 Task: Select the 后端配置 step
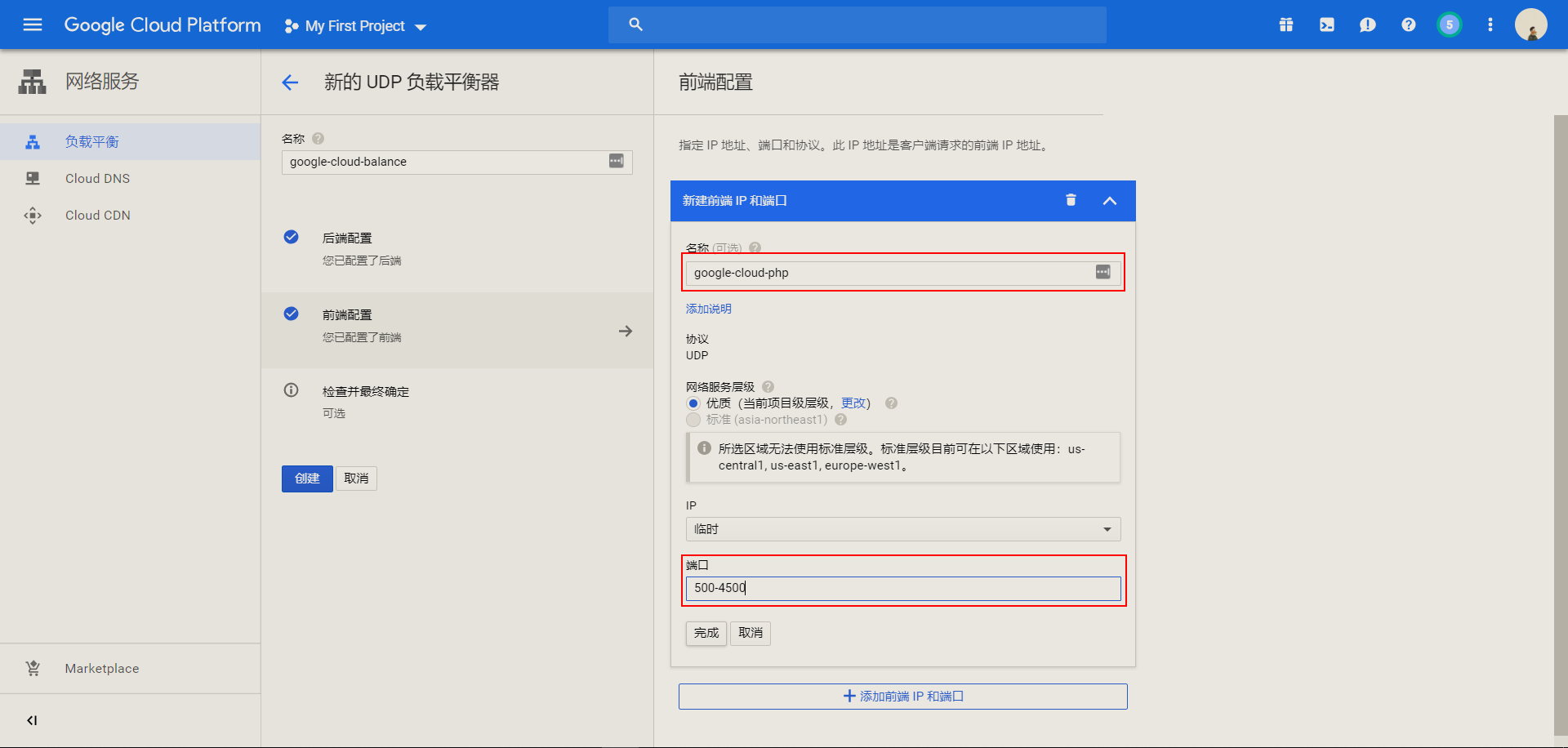[457, 248]
